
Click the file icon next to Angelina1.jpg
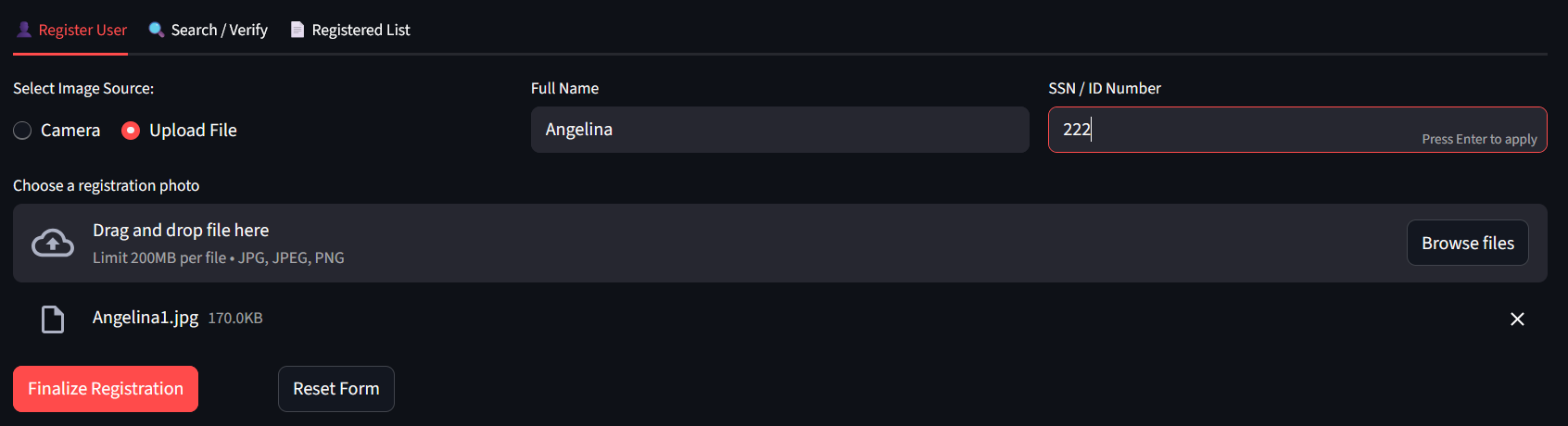pyautogui.click(x=53, y=319)
